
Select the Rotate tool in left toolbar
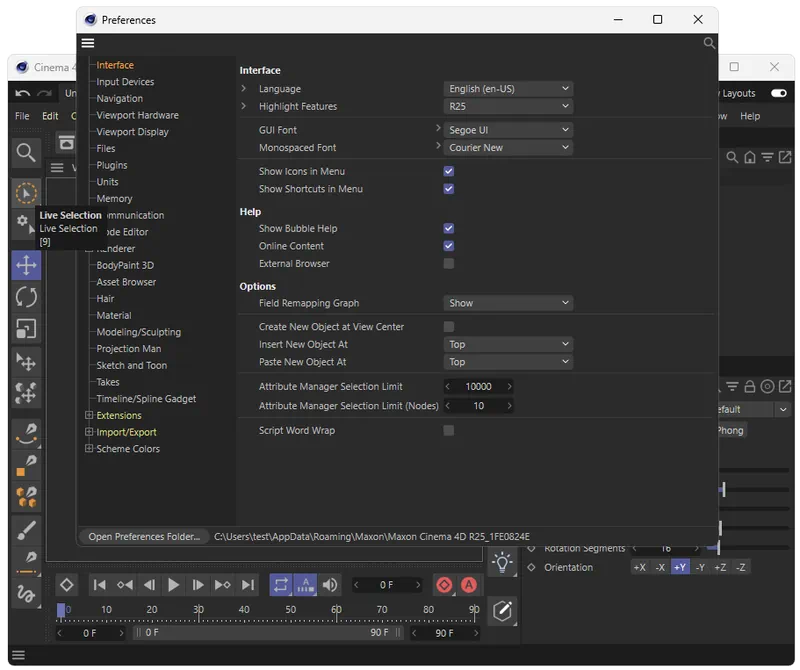[x=26, y=297]
